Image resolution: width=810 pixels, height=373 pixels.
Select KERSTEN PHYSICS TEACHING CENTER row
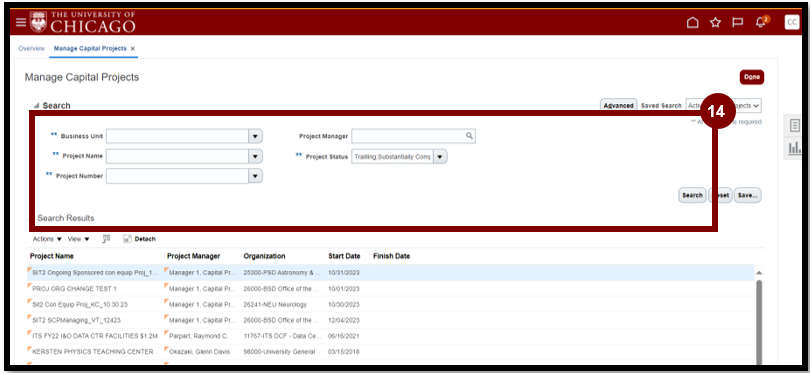tap(390, 352)
